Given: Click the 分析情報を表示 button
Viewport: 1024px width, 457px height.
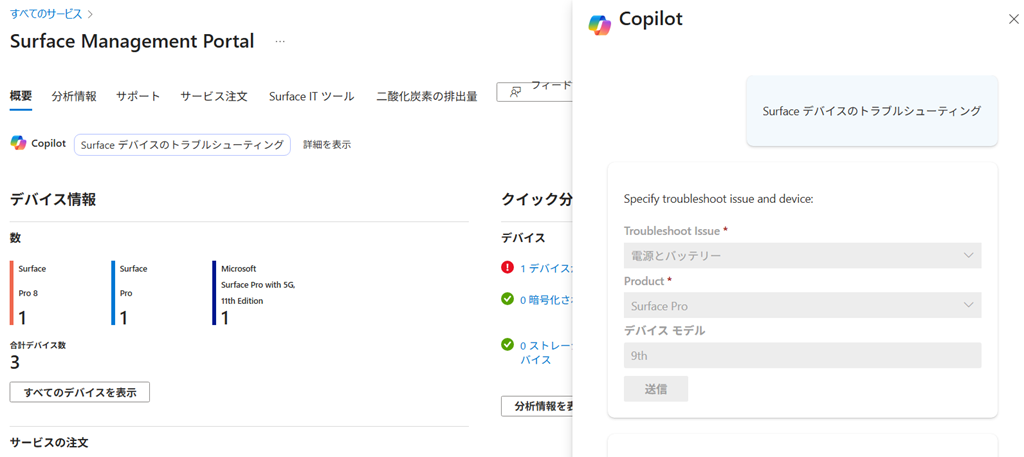Looking at the screenshot, I should 537,406.
